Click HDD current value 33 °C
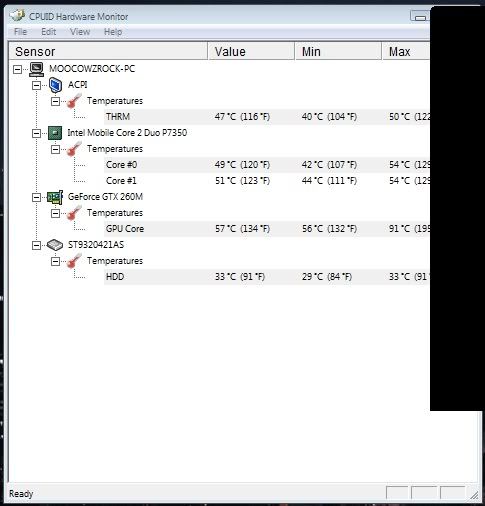Screen dimensions: 485x506 pos(240,277)
